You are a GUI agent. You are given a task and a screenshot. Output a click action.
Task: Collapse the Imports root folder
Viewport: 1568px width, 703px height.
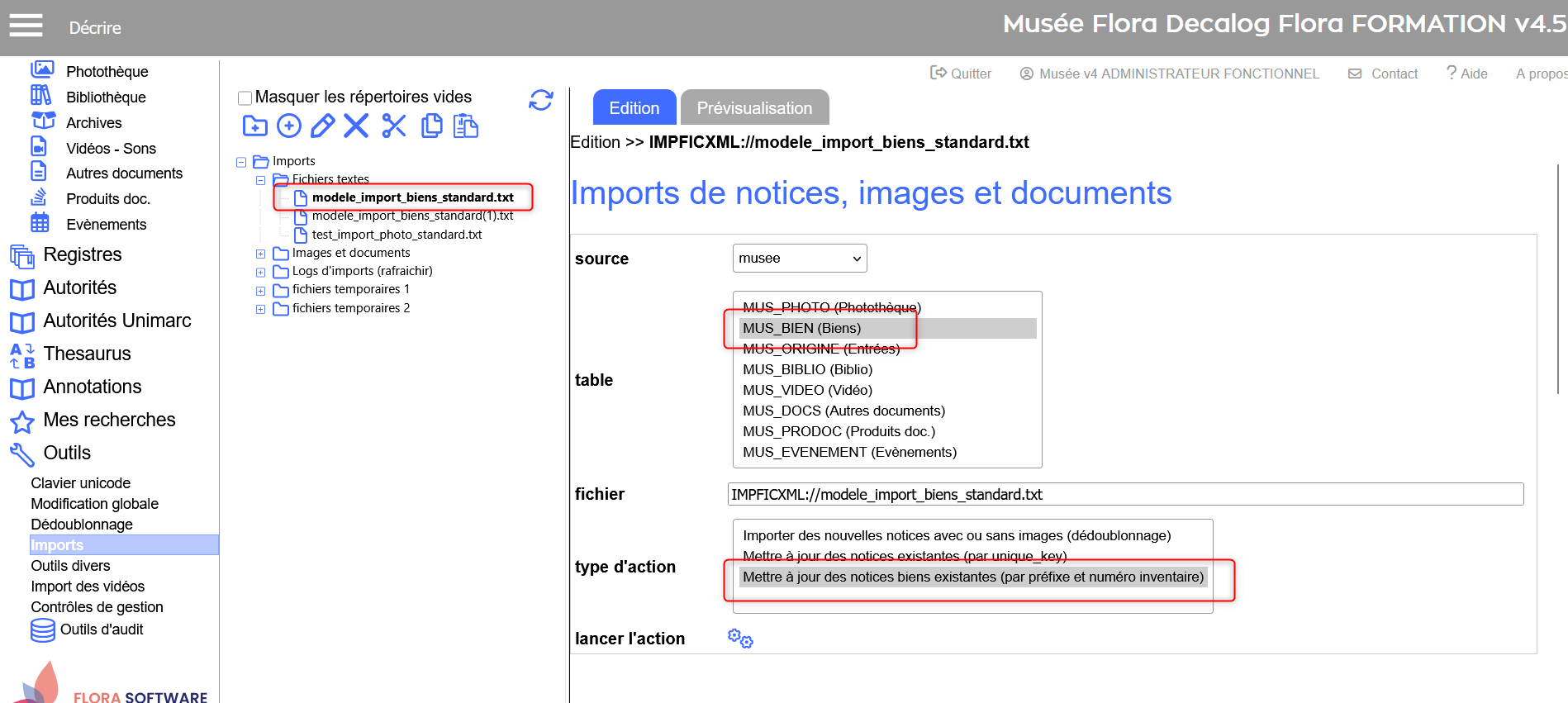[x=241, y=162]
